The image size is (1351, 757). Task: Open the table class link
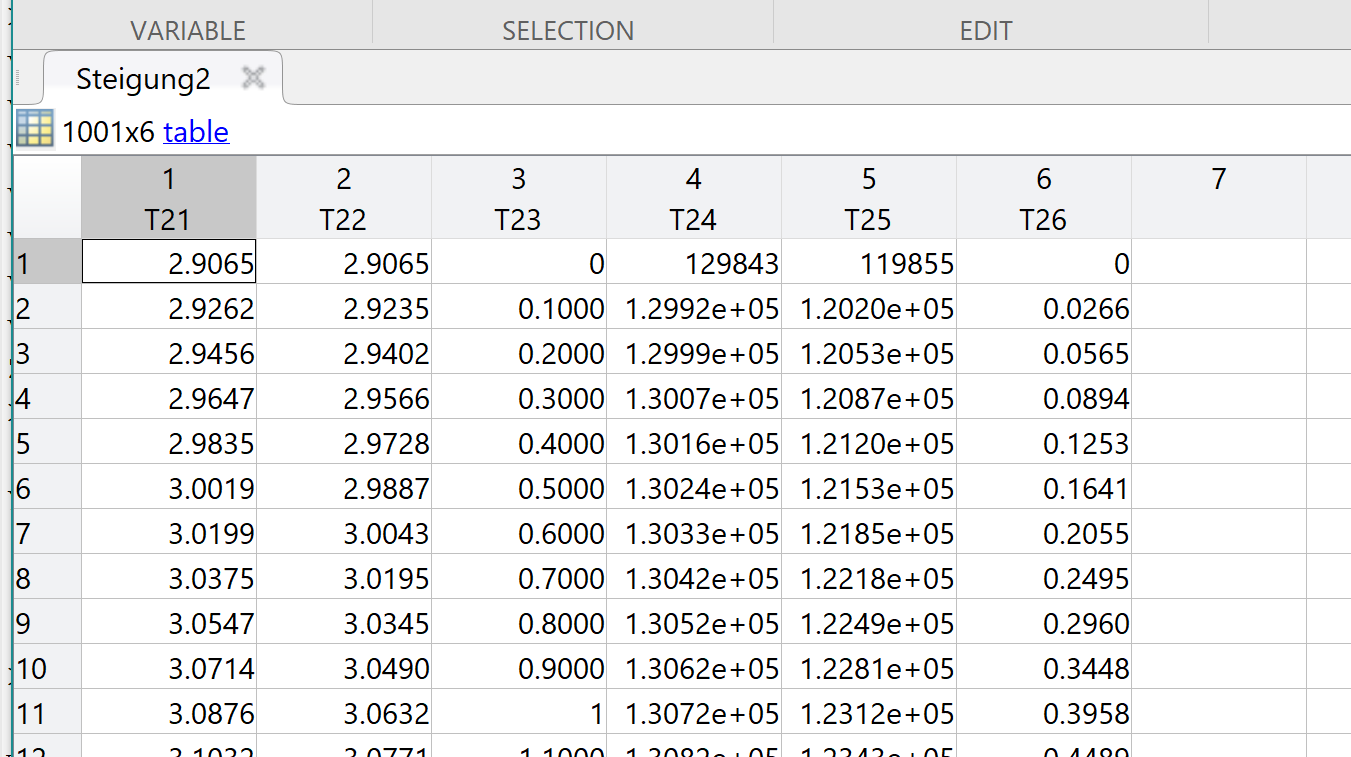click(196, 132)
